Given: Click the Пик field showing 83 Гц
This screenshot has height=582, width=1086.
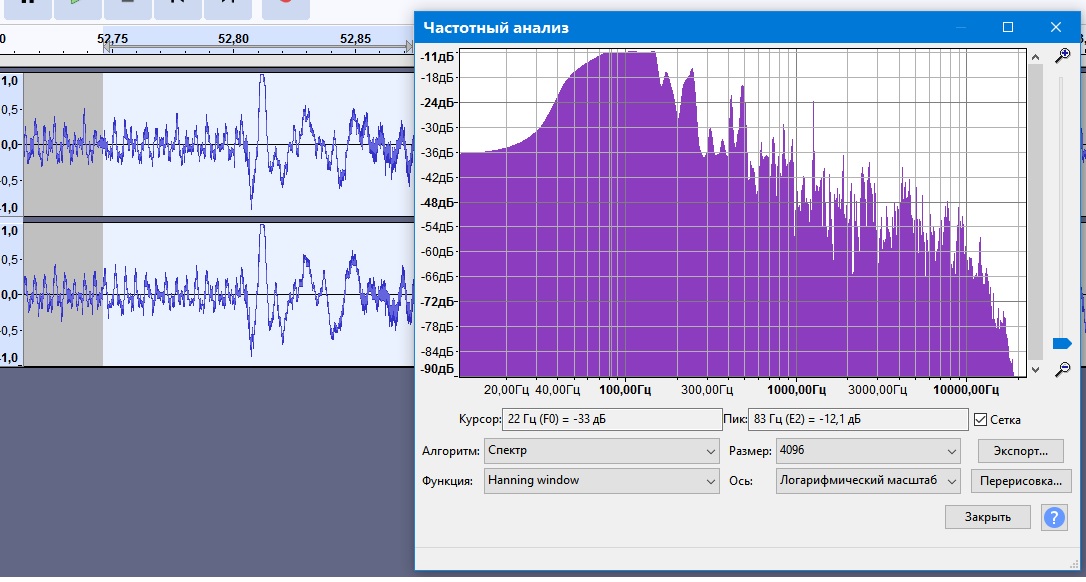Looking at the screenshot, I should click(858, 420).
